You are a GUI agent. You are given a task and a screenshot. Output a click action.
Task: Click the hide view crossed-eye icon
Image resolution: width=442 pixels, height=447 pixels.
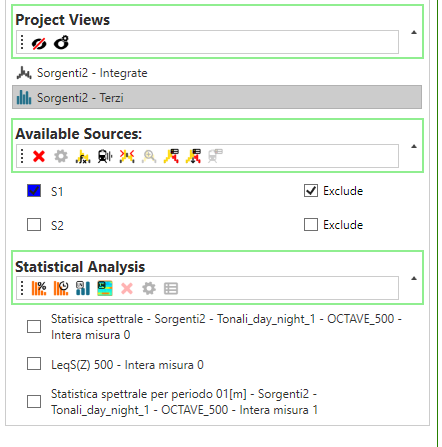click(x=39, y=43)
